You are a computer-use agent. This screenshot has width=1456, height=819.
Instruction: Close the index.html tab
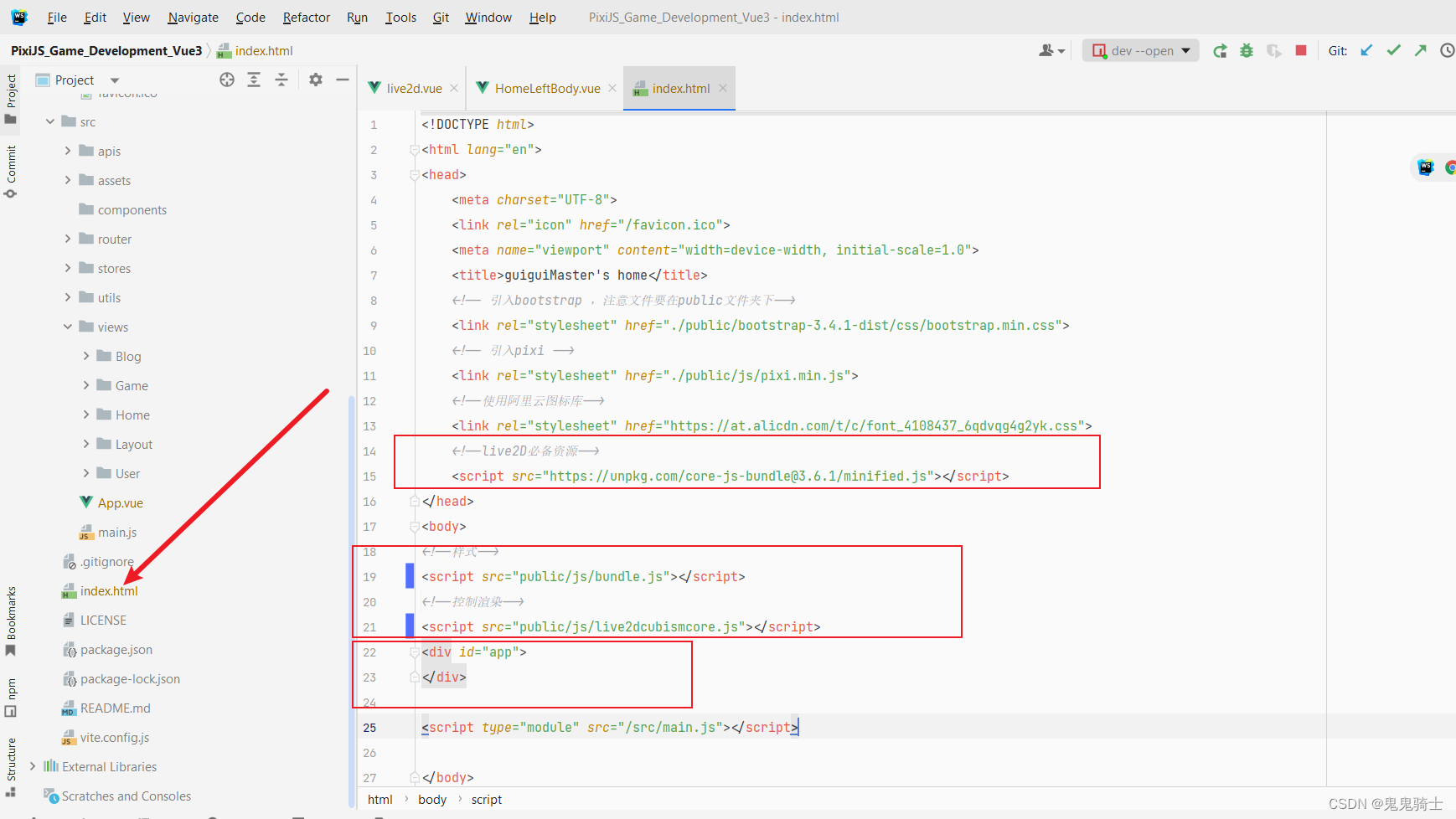point(723,88)
